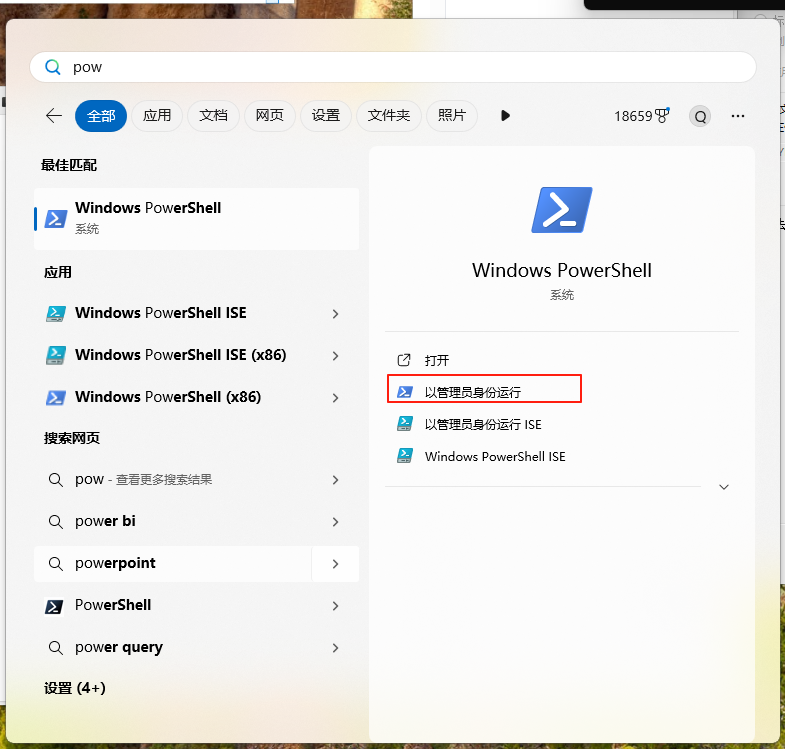
Task: Click Windows PowerShell ISE app icon
Action: click(56, 313)
